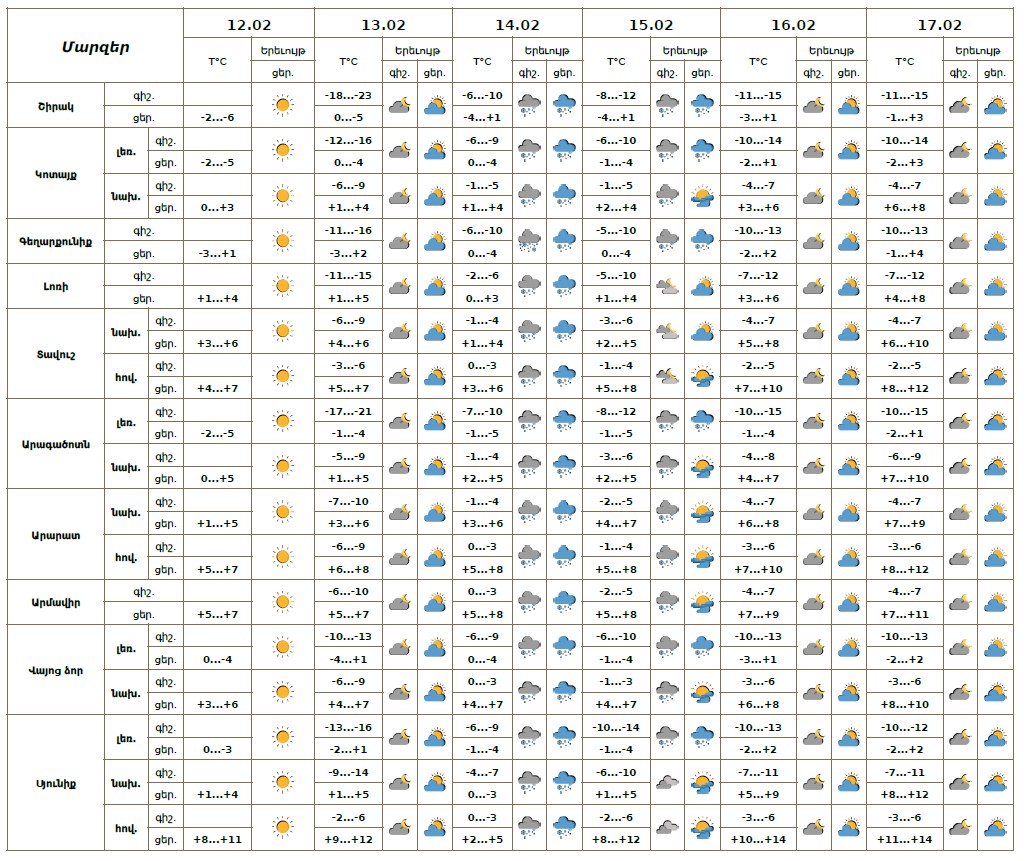Click Armavir's night icon for 13.02
This screenshot has height=861, width=1028.
(400, 602)
